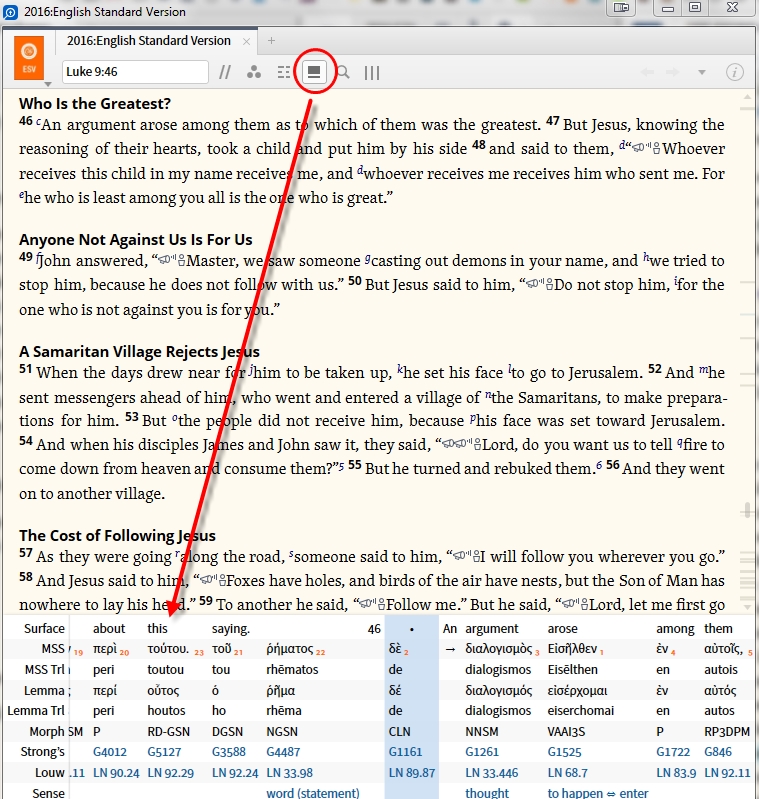The height and width of the screenshot is (799, 759).
Task: Click sense link 'word (statement)'
Action: click(313, 793)
